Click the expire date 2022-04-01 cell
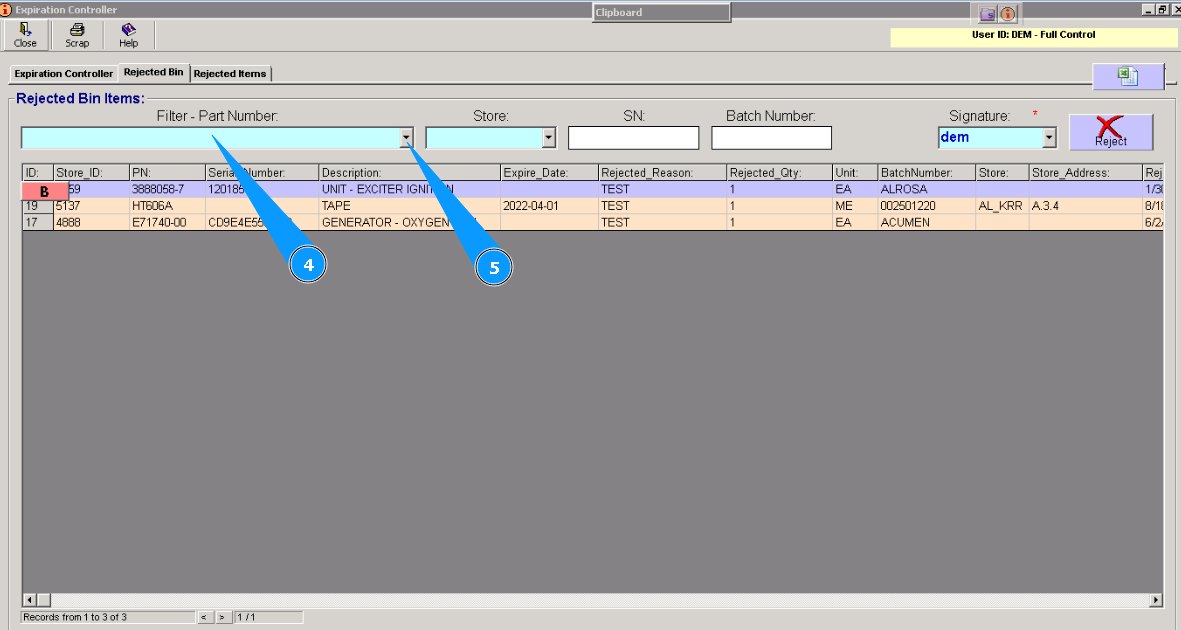The width and height of the screenshot is (1181, 630). tap(550, 206)
